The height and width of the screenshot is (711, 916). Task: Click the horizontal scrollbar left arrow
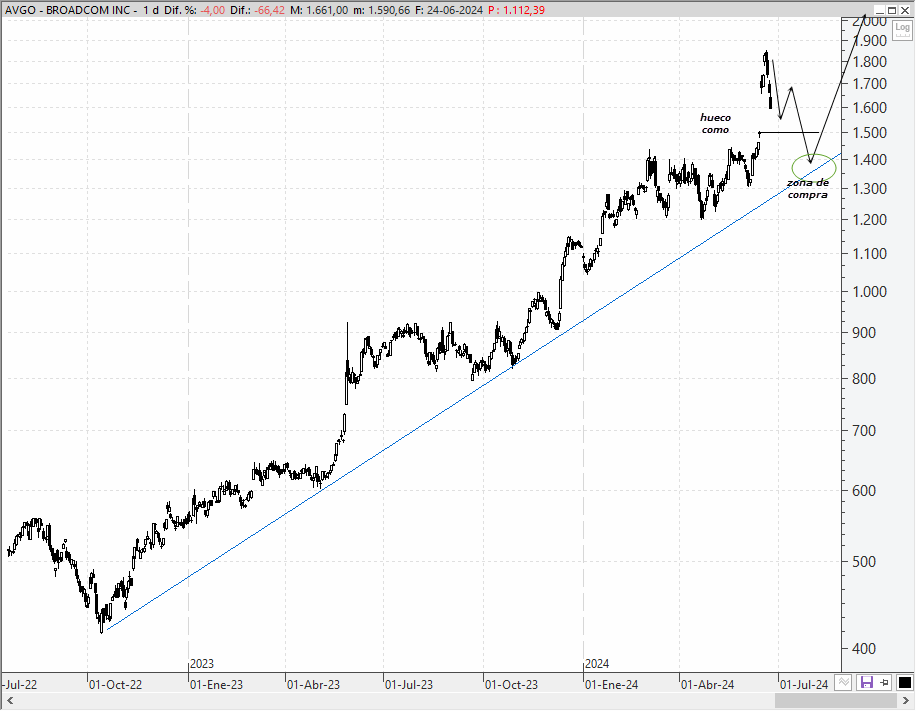point(9,700)
